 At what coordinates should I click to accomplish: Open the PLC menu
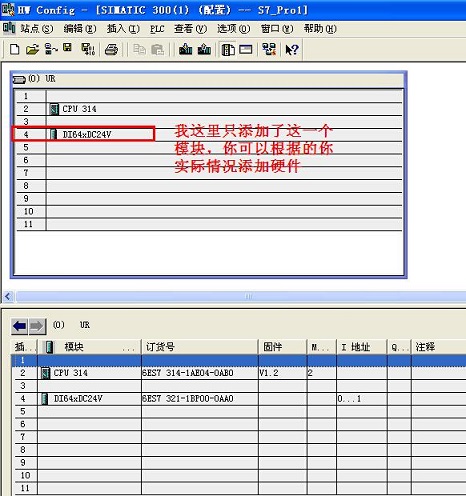click(x=157, y=29)
